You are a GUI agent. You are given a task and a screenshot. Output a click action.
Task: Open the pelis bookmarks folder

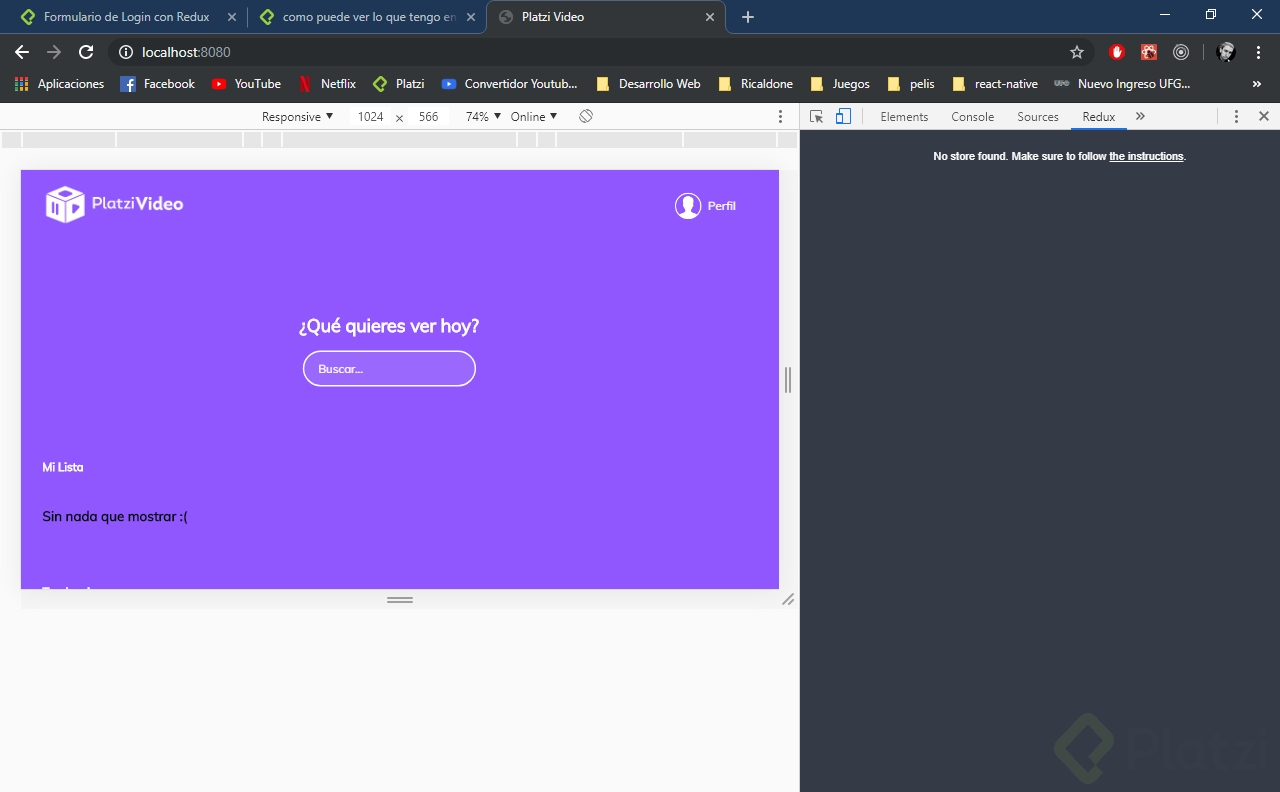coord(911,84)
